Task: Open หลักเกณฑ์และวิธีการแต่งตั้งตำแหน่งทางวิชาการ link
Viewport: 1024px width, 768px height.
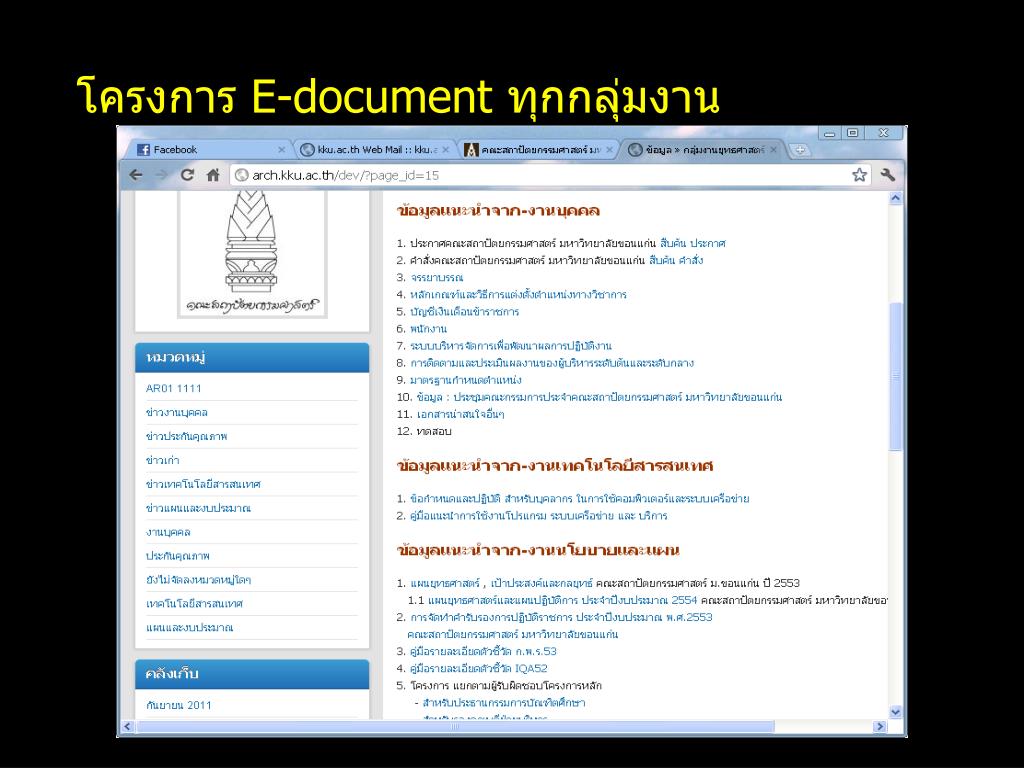Action: click(518, 295)
